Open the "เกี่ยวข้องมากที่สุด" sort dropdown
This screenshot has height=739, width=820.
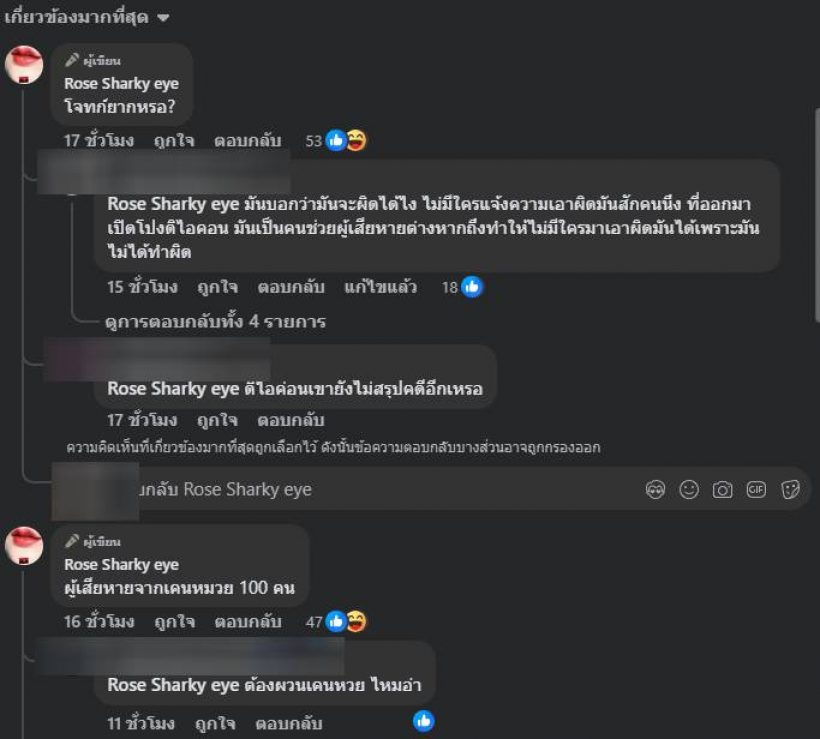point(86,17)
